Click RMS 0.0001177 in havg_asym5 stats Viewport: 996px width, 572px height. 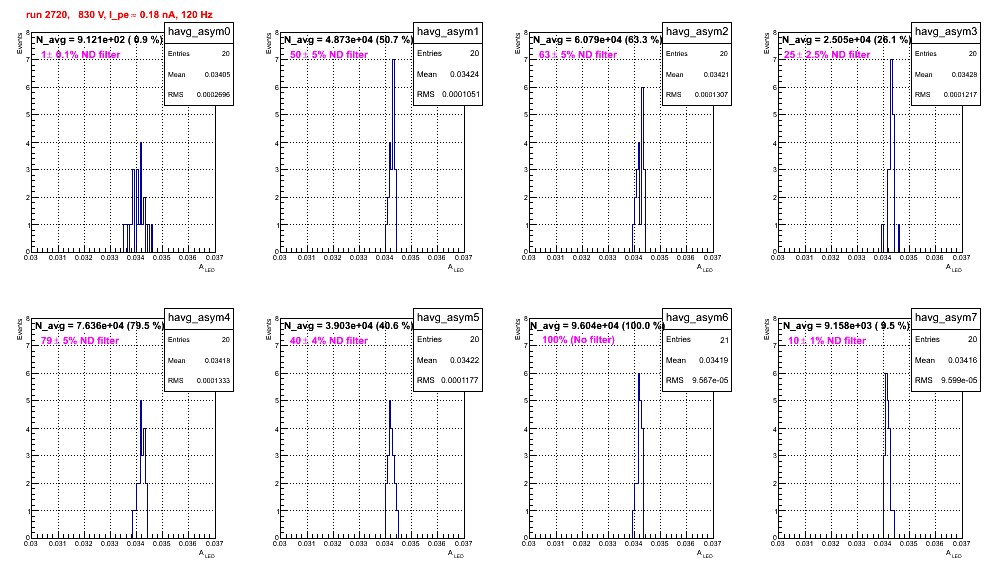point(448,380)
